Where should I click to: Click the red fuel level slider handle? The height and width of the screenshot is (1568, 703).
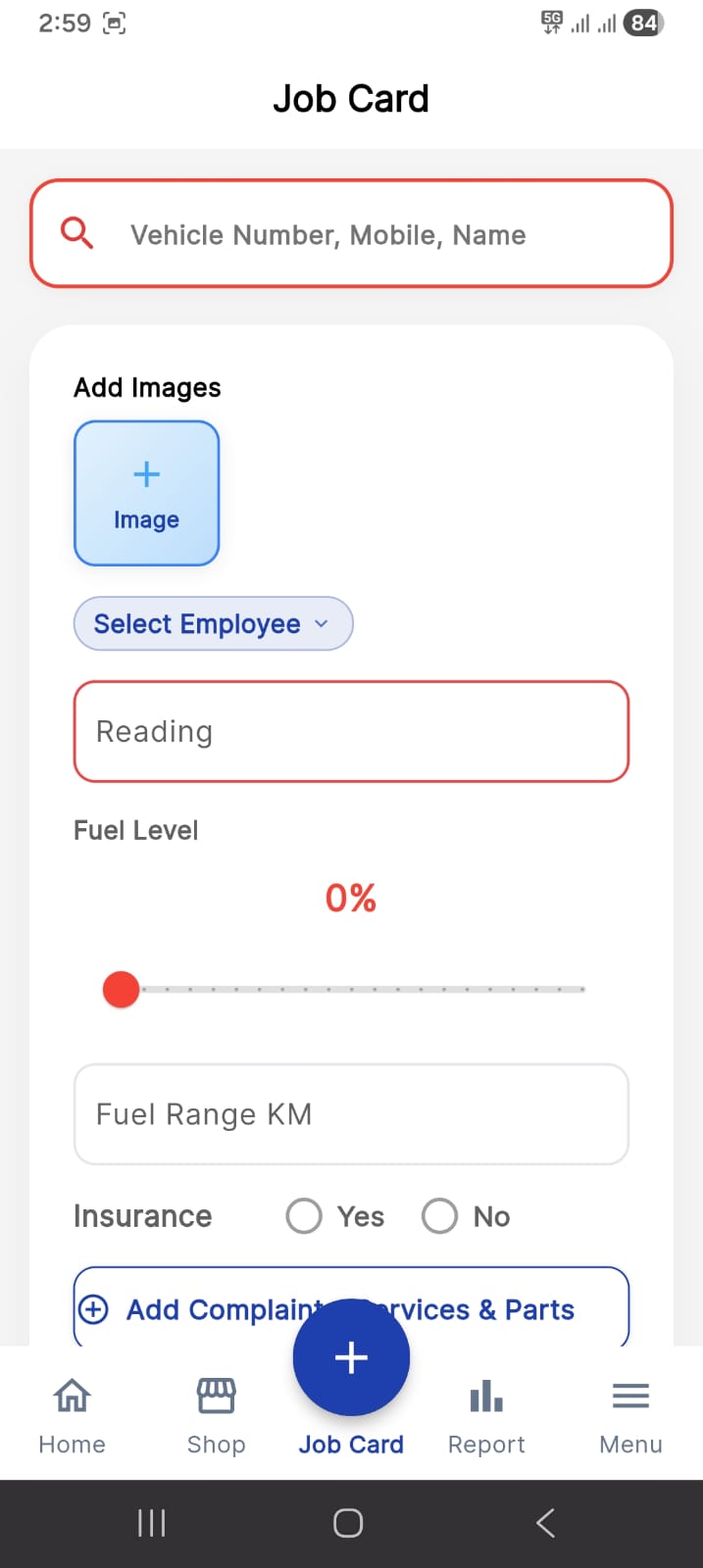122,990
